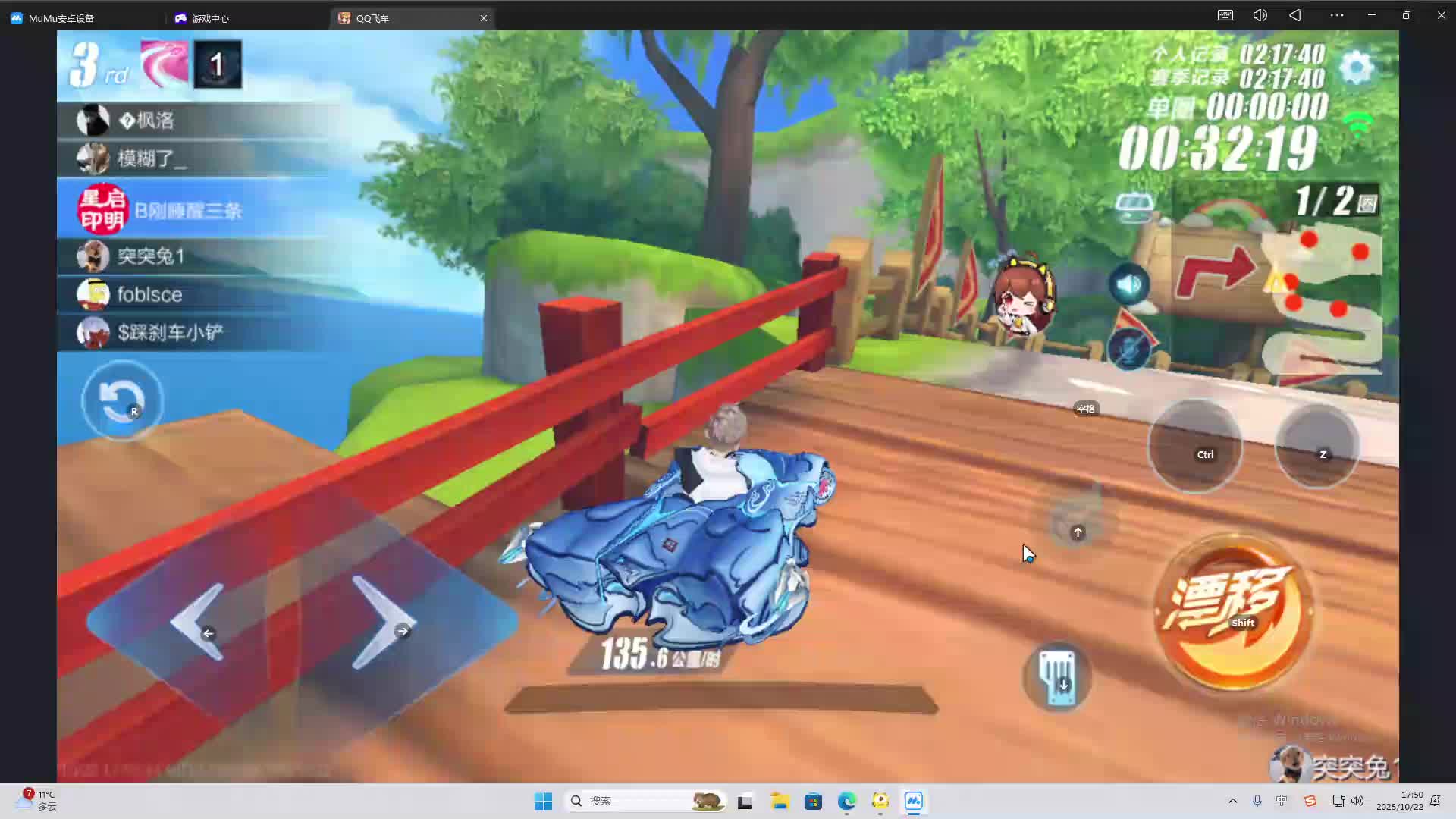The image size is (1456, 819).
Task: Toggle MuMu emulator volume icon
Action: click(1260, 15)
